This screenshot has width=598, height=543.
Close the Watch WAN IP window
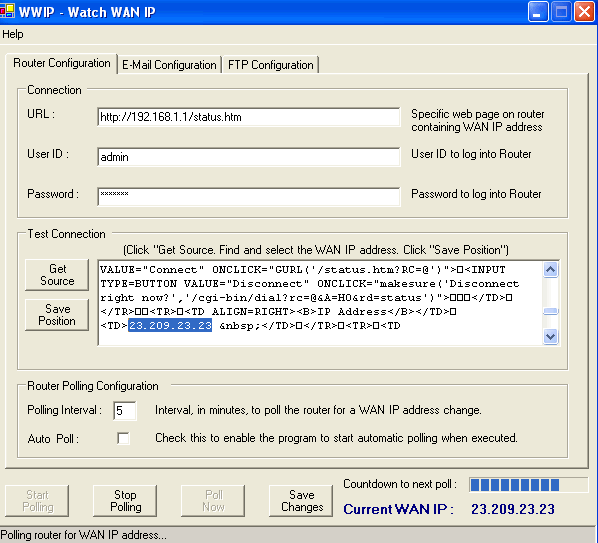point(584,12)
